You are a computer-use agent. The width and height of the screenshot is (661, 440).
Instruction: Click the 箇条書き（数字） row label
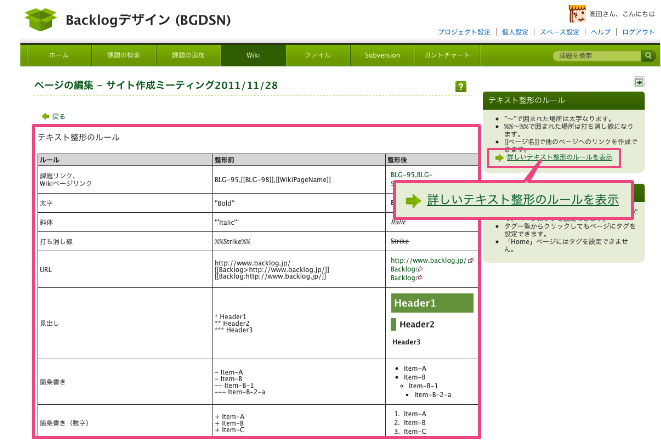[64, 423]
